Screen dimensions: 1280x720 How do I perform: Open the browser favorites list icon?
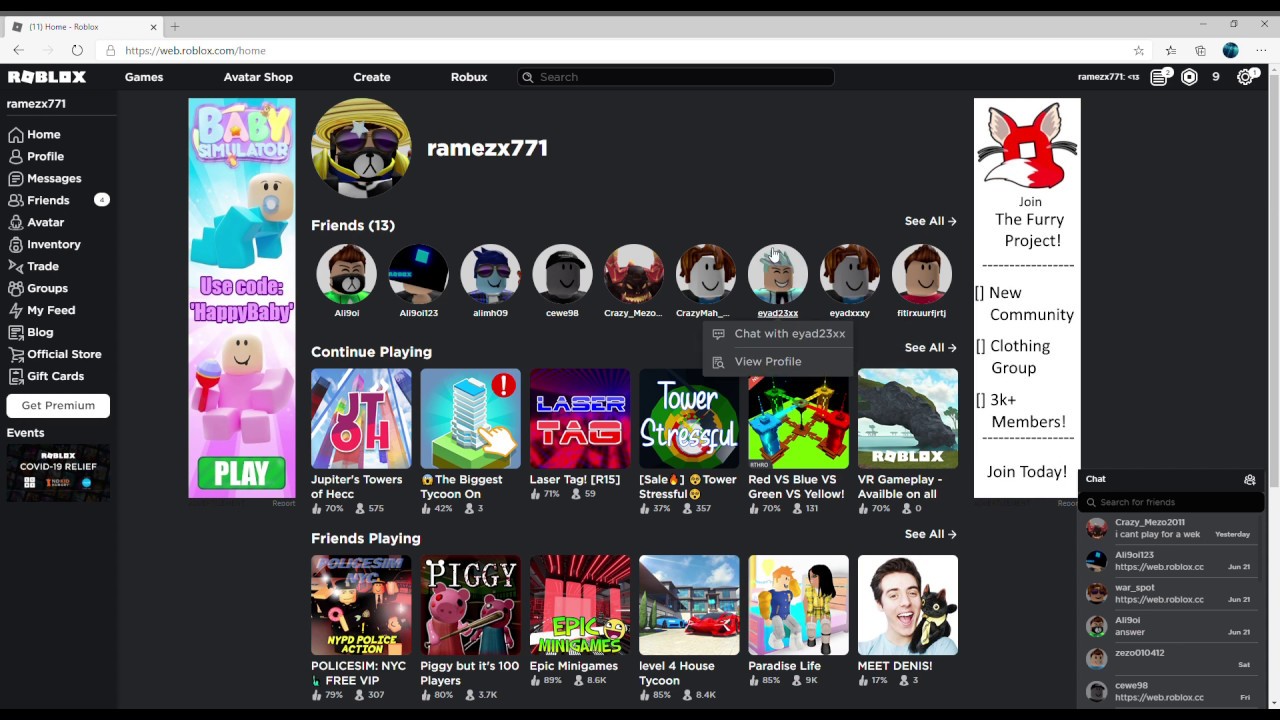(1171, 50)
